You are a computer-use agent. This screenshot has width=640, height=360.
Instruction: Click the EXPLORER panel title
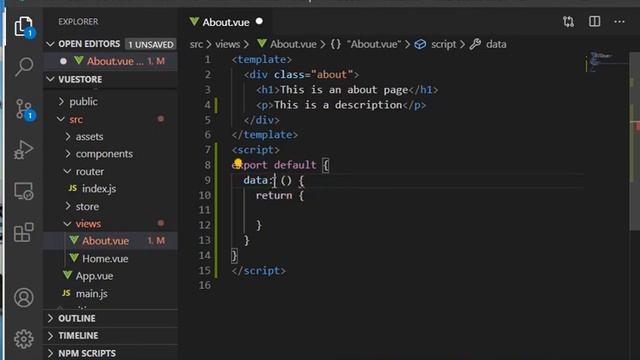click(x=78, y=22)
